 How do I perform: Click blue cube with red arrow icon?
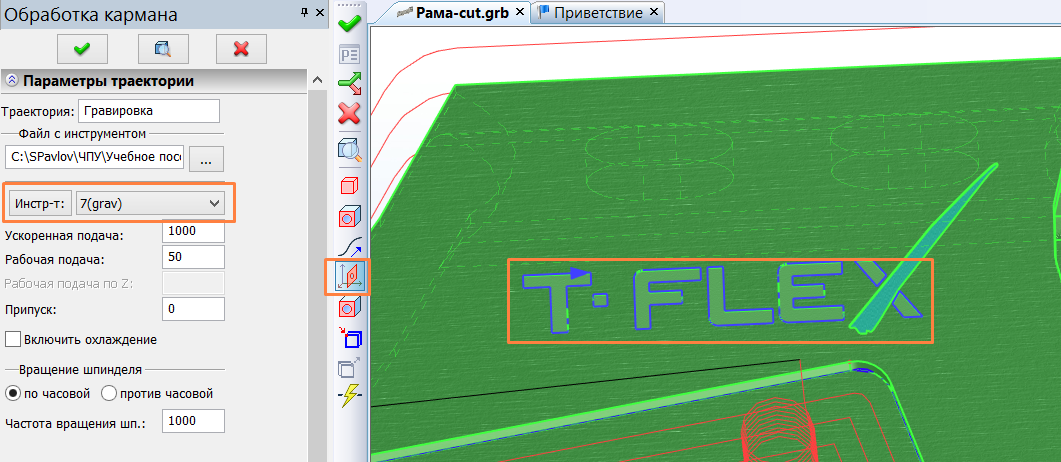[x=349, y=337]
